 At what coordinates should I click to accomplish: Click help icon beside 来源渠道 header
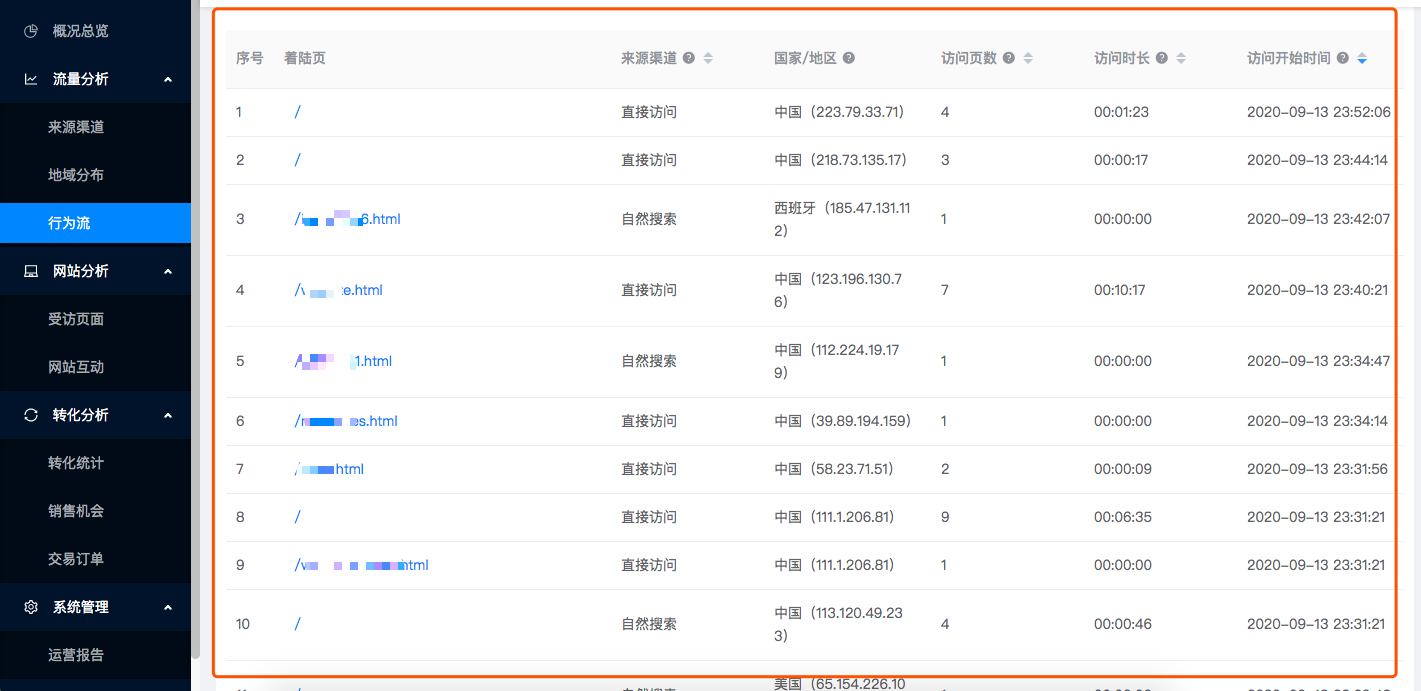point(689,58)
